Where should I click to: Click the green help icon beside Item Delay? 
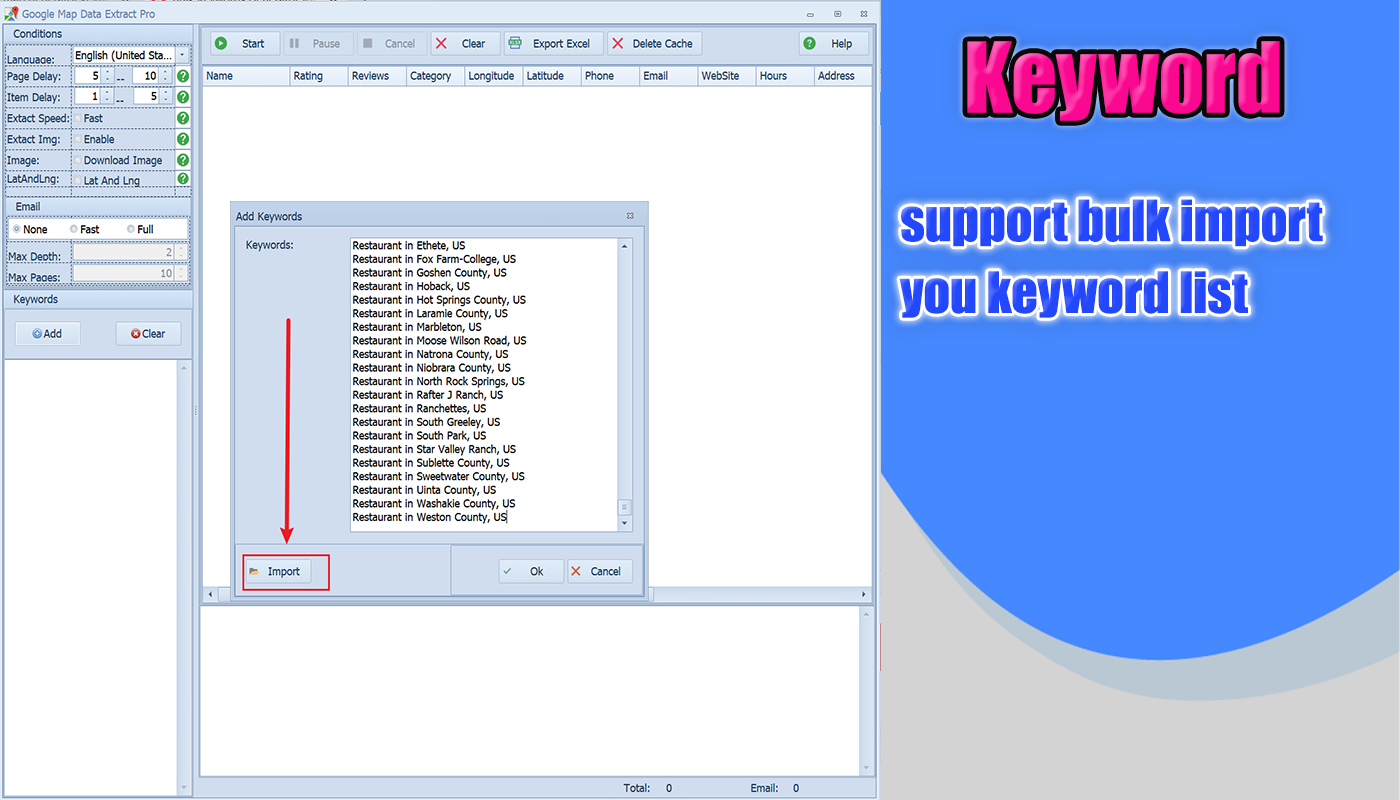[183, 97]
